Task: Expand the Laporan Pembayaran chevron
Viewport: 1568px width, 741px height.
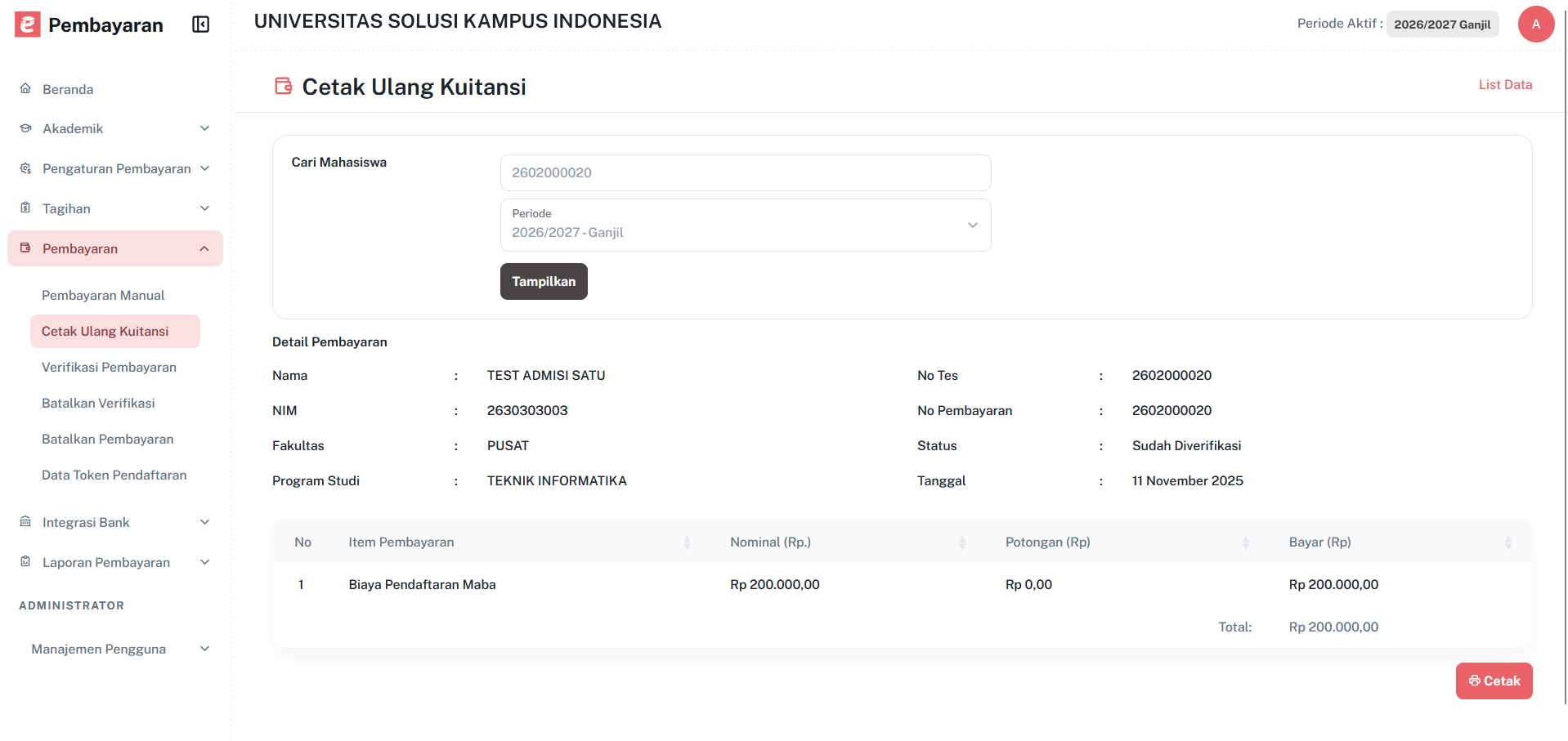Action: point(205,562)
